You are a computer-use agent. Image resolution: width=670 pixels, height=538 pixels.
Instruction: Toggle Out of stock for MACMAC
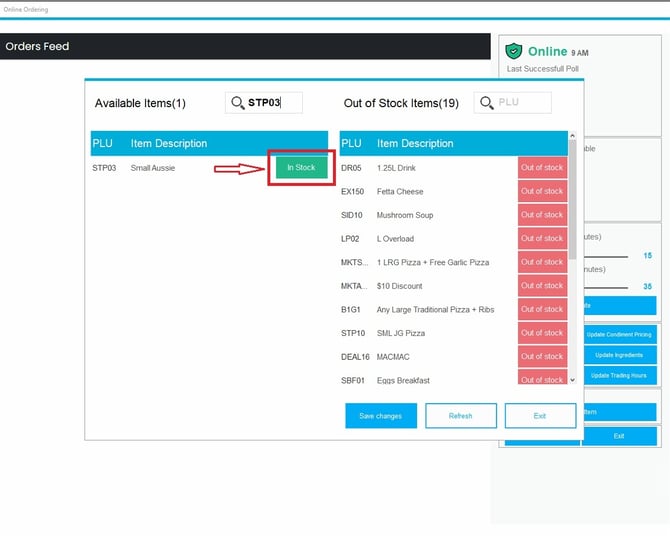pos(542,356)
